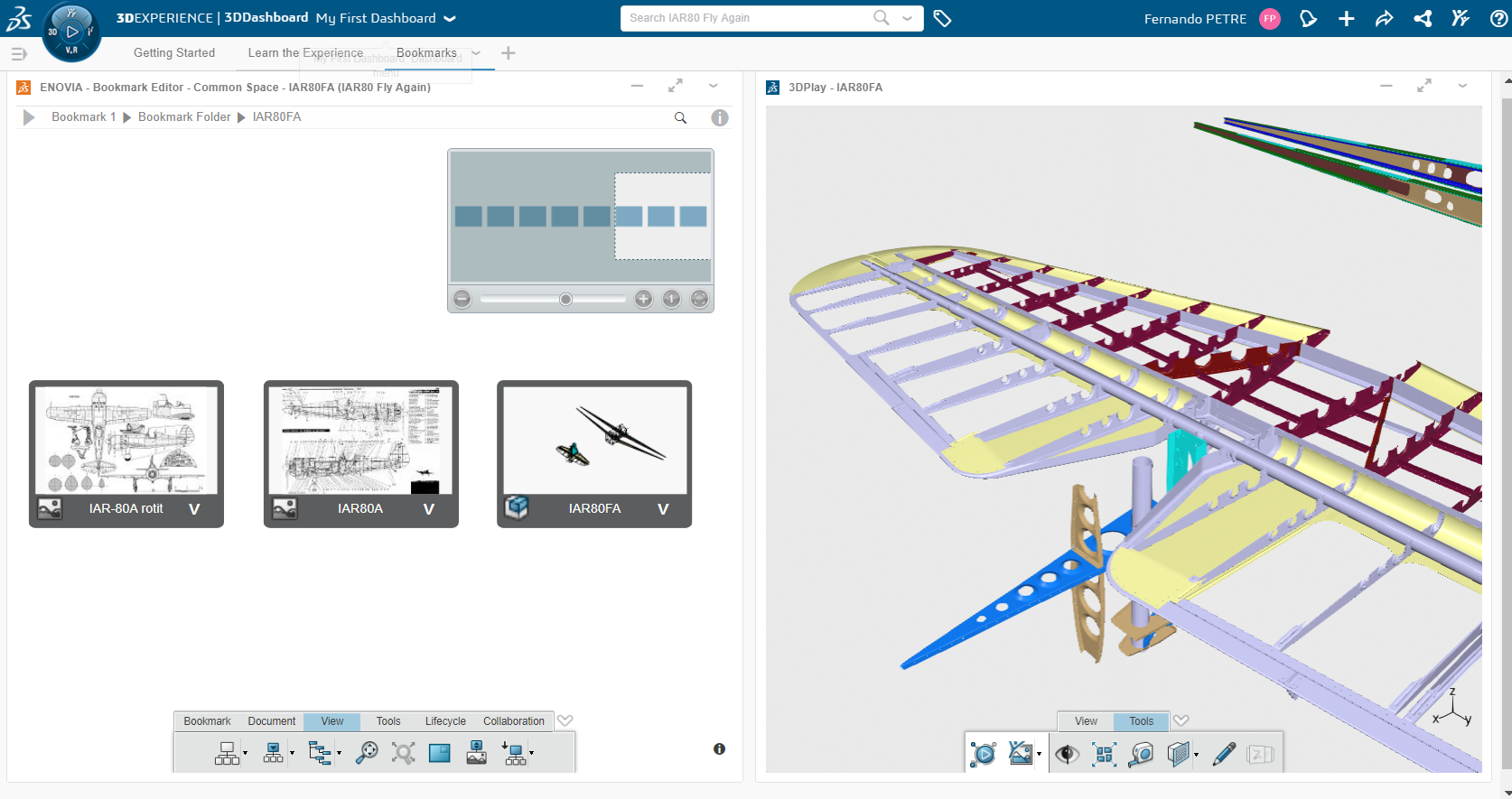Open the Bookmark action bar tab
Viewport: 1512px width, 799px height.
pos(207,721)
